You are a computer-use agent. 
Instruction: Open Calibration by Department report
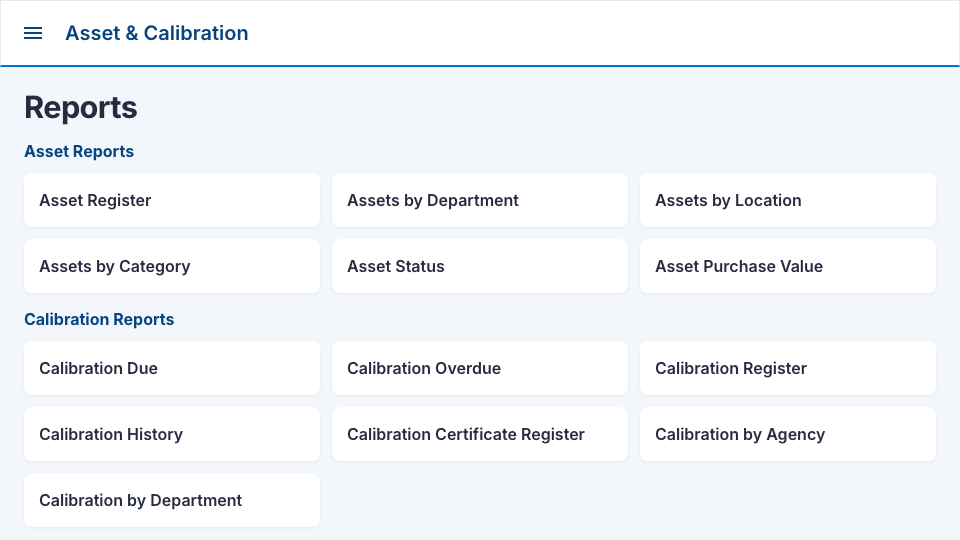click(x=172, y=500)
